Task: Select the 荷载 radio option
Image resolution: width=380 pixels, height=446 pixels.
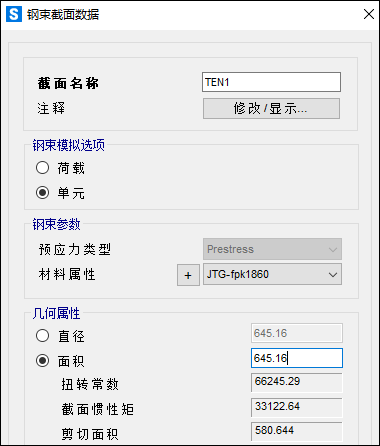Action: (x=42, y=168)
